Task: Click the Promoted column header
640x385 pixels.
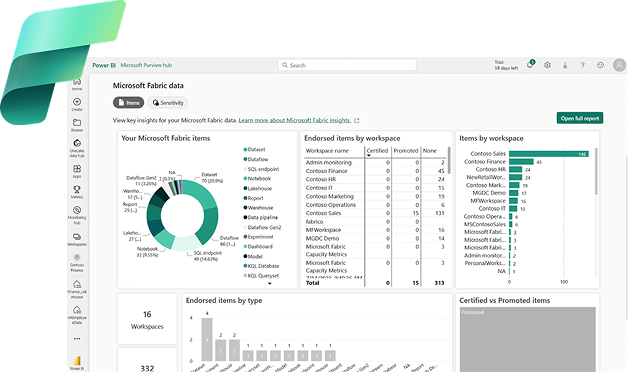Action: (406, 151)
